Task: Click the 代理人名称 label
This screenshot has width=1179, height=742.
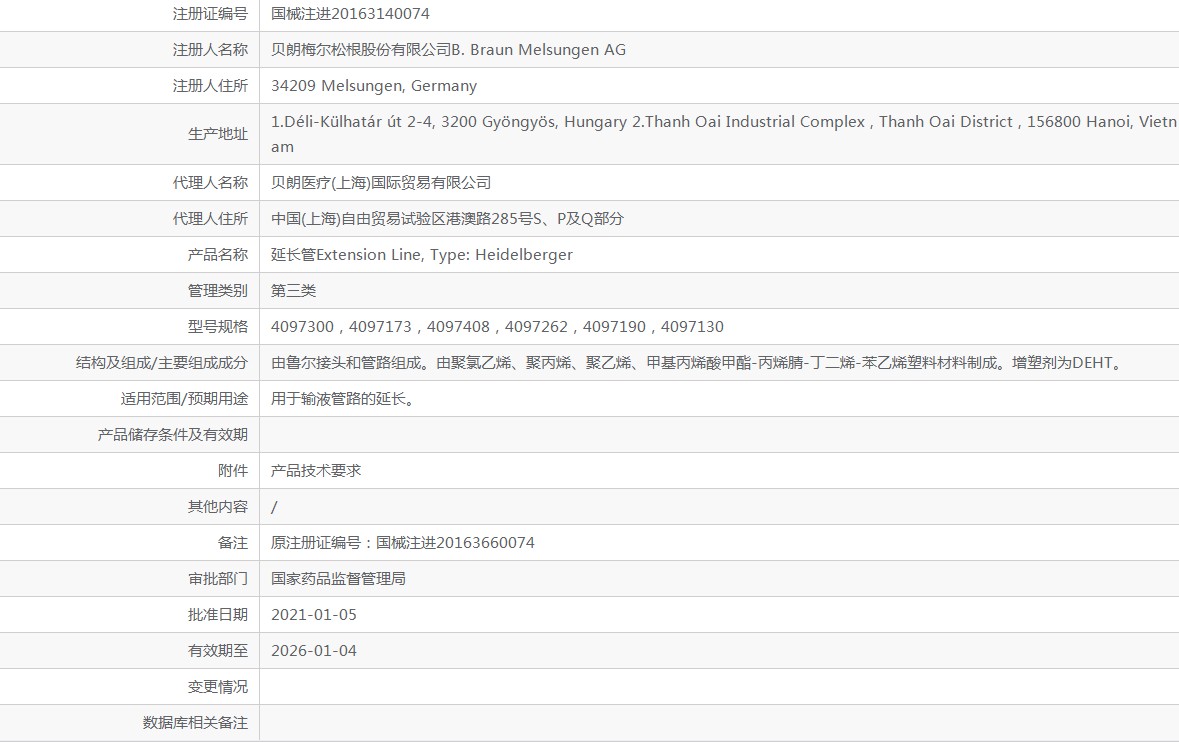Action: point(210,183)
